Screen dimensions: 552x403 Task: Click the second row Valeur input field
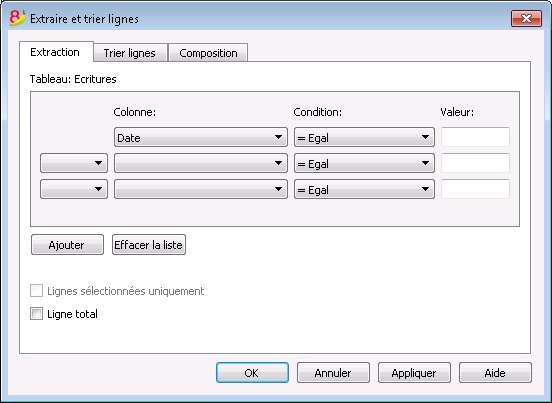475,163
